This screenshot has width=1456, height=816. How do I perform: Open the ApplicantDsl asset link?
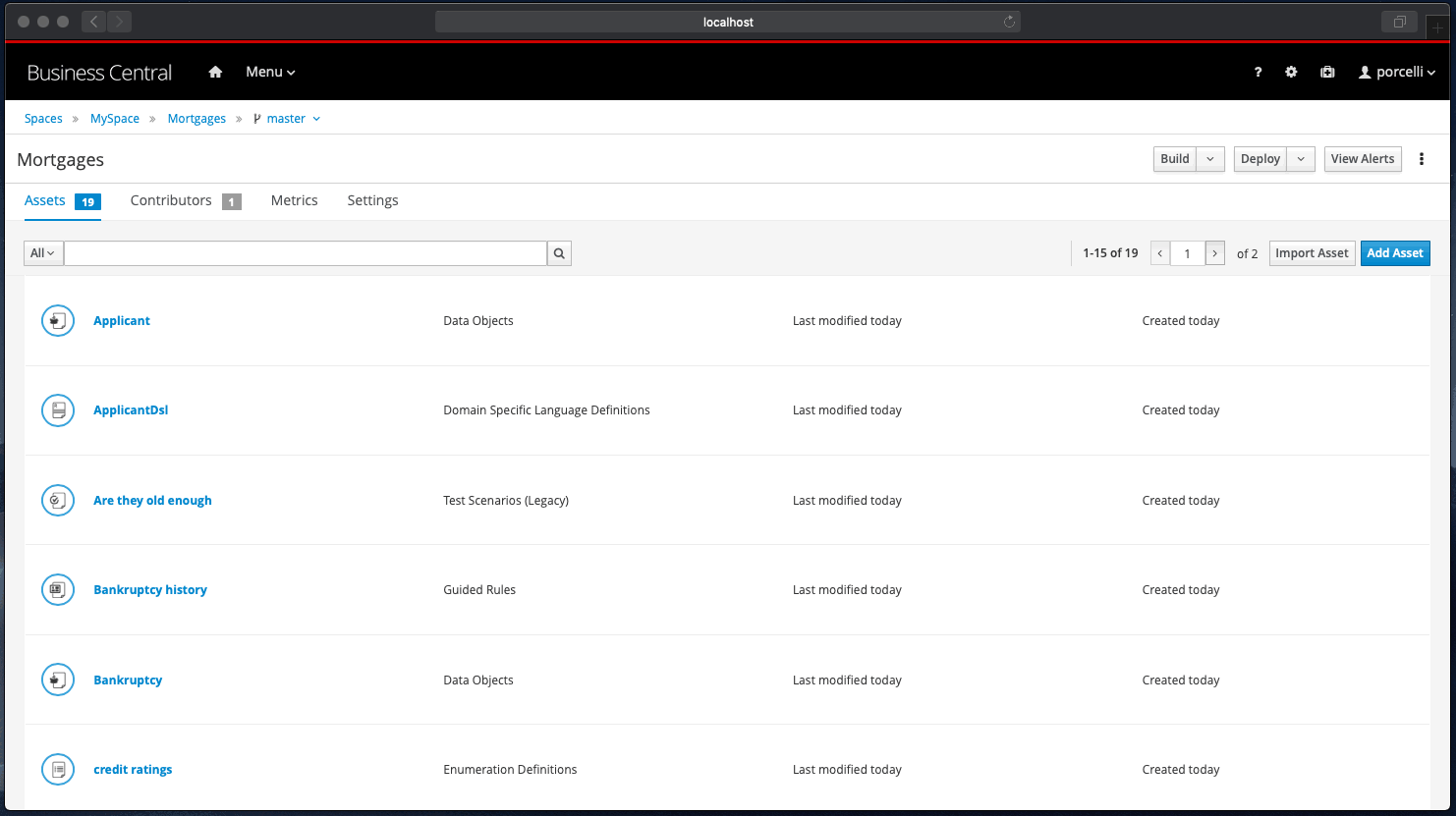pyautogui.click(x=131, y=410)
